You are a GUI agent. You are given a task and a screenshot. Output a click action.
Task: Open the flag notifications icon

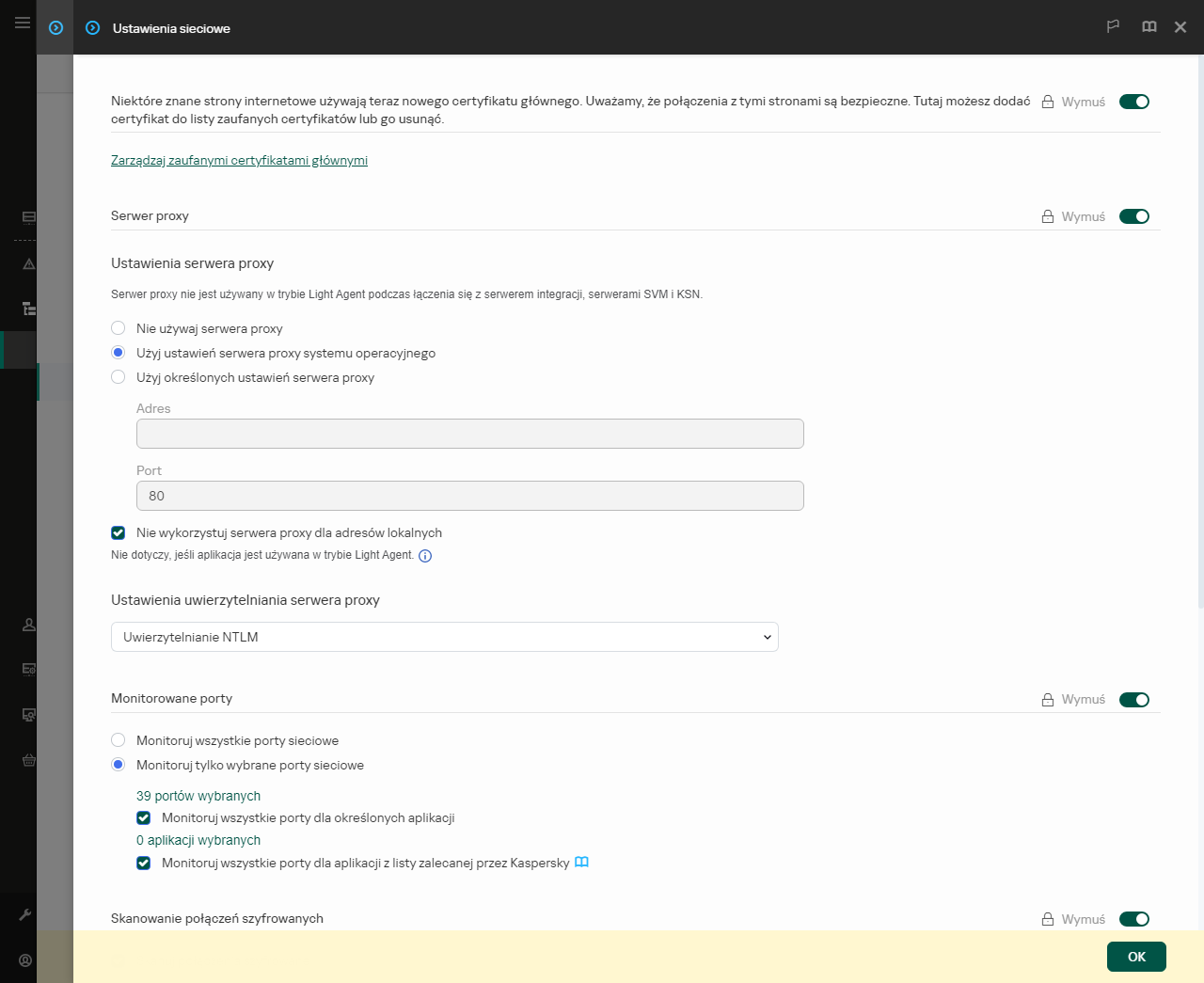tap(1113, 27)
